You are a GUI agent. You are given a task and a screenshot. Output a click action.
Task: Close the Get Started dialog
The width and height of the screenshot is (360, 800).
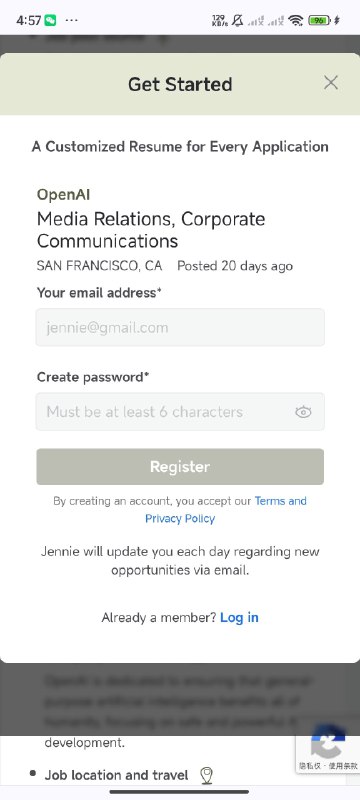(331, 83)
